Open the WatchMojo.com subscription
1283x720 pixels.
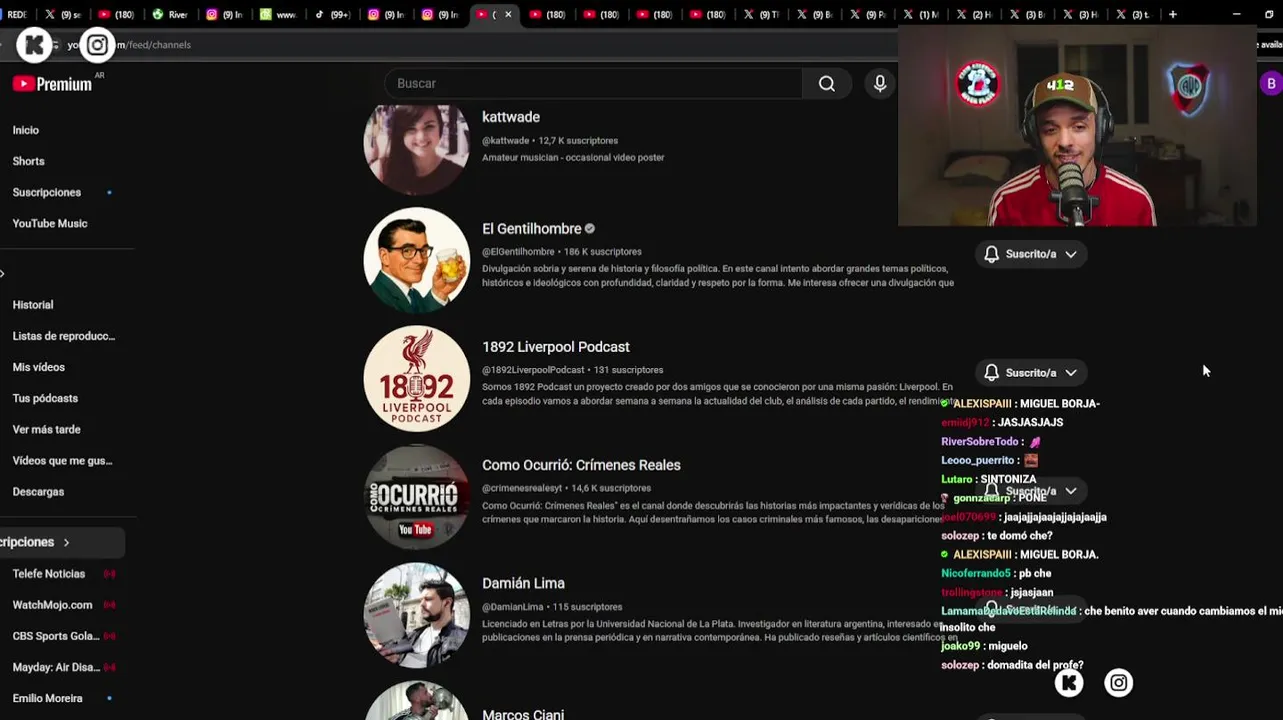pyautogui.click(x=52, y=605)
